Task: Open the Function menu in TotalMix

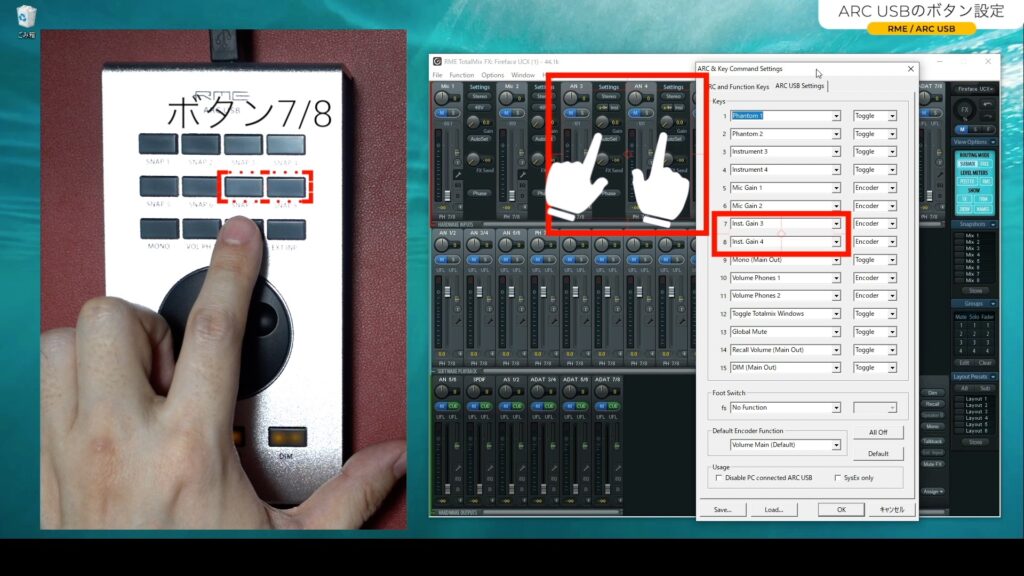Action: [x=461, y=75]
